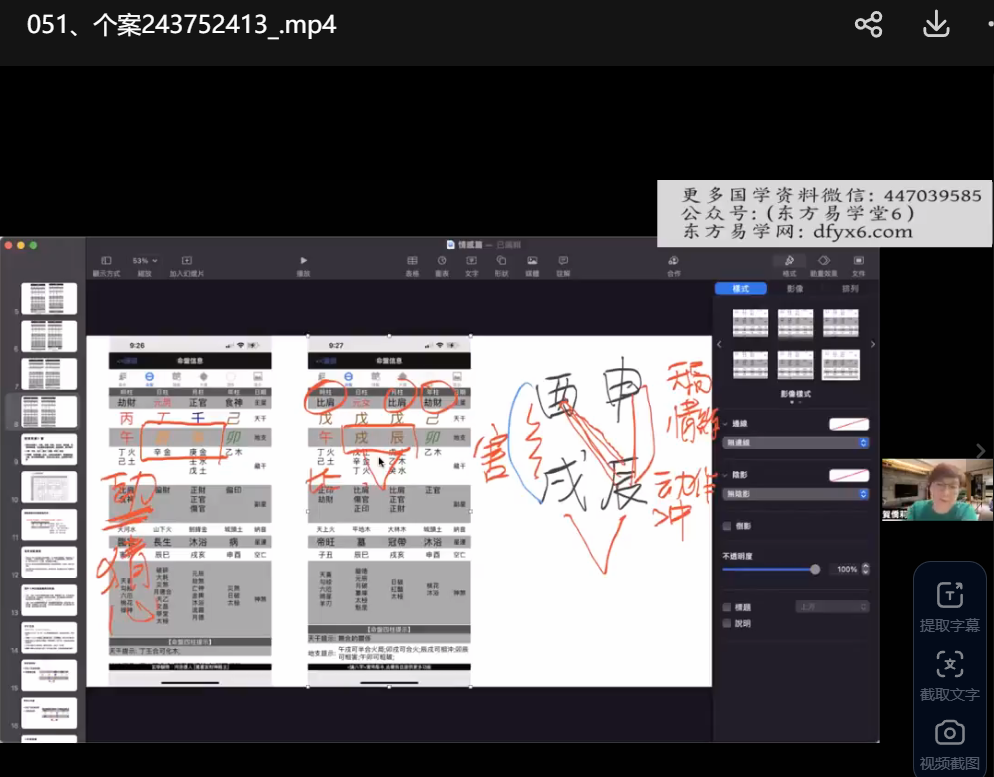Click the 格式 format brush icon
Image resolution: width=994 pixels, height=777 pixels.
789,261
